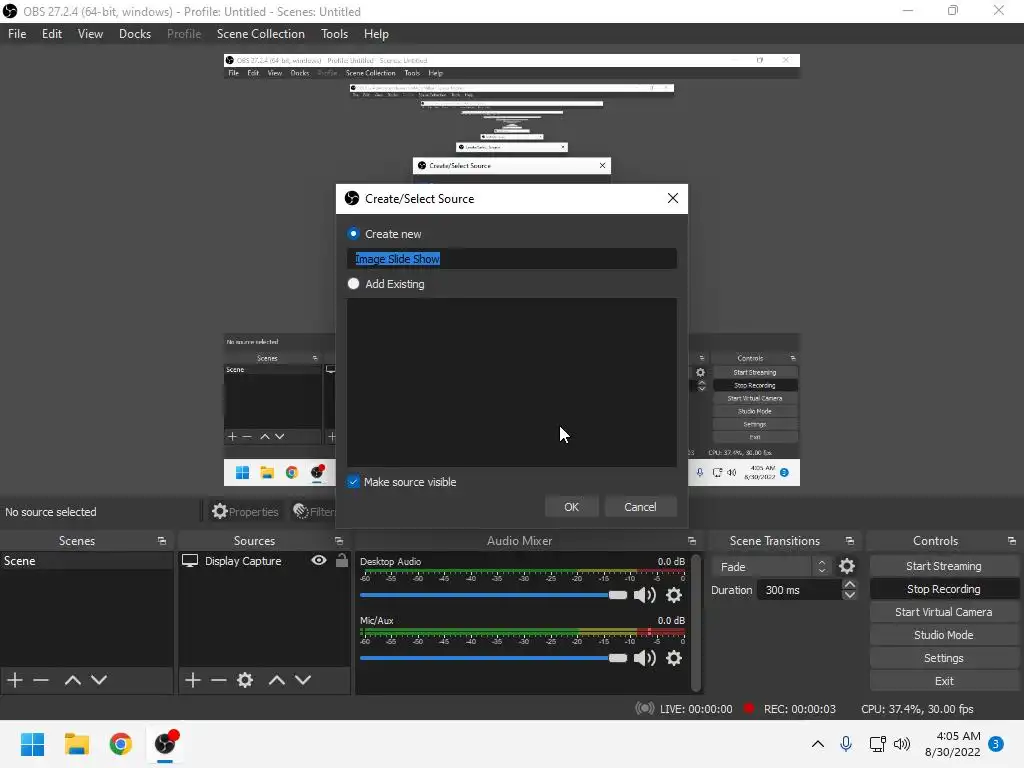The height and width of the screenshot is (768, 1024).
Task: Pop out the Controls dock icon
Action: coord(1012,541)
